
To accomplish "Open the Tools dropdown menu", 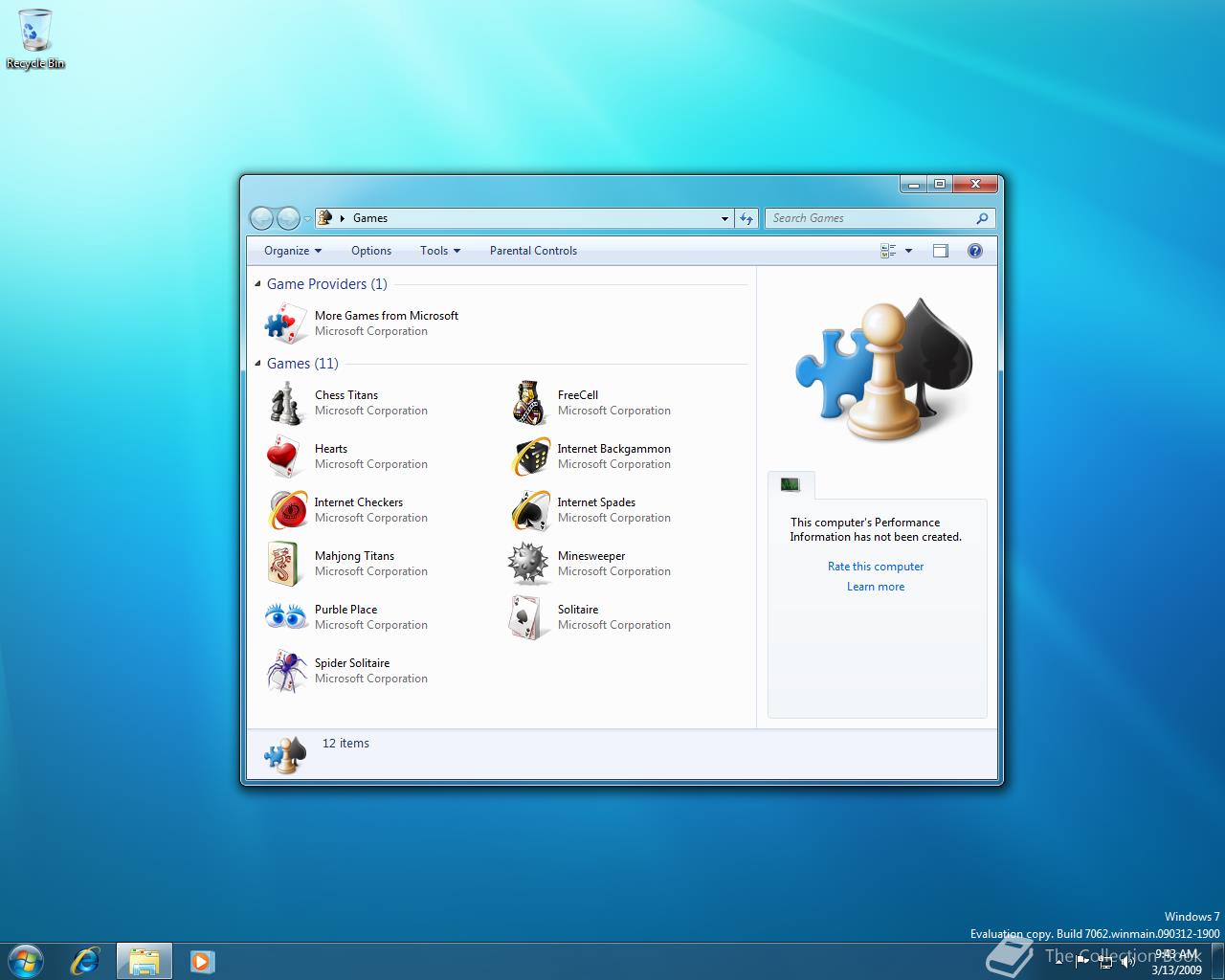I will pos(440,251).
